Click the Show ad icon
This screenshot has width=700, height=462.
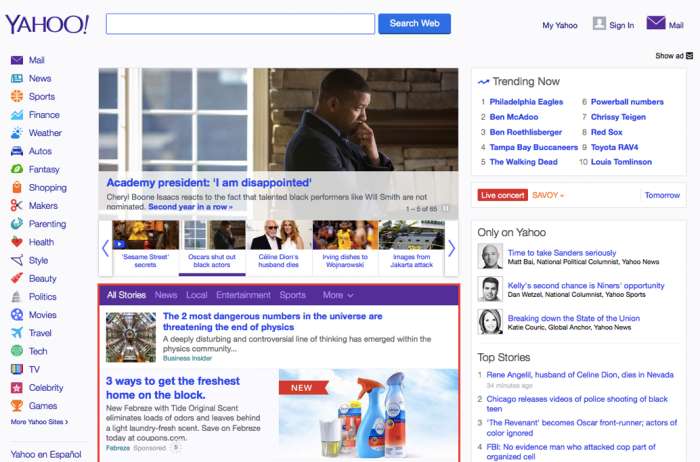point(689,56)
